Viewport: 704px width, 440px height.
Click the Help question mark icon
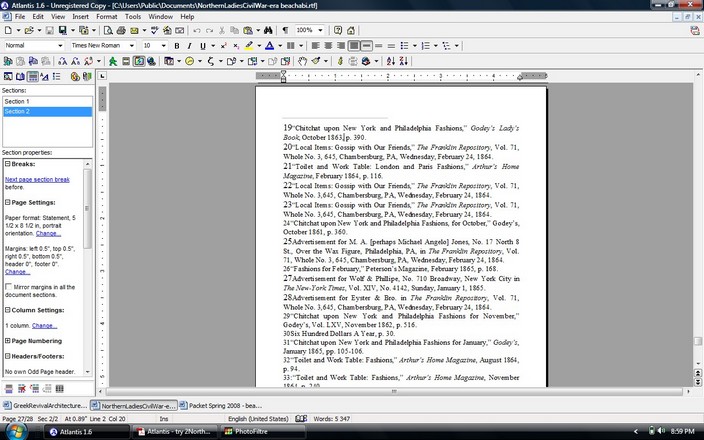(338, 31)
